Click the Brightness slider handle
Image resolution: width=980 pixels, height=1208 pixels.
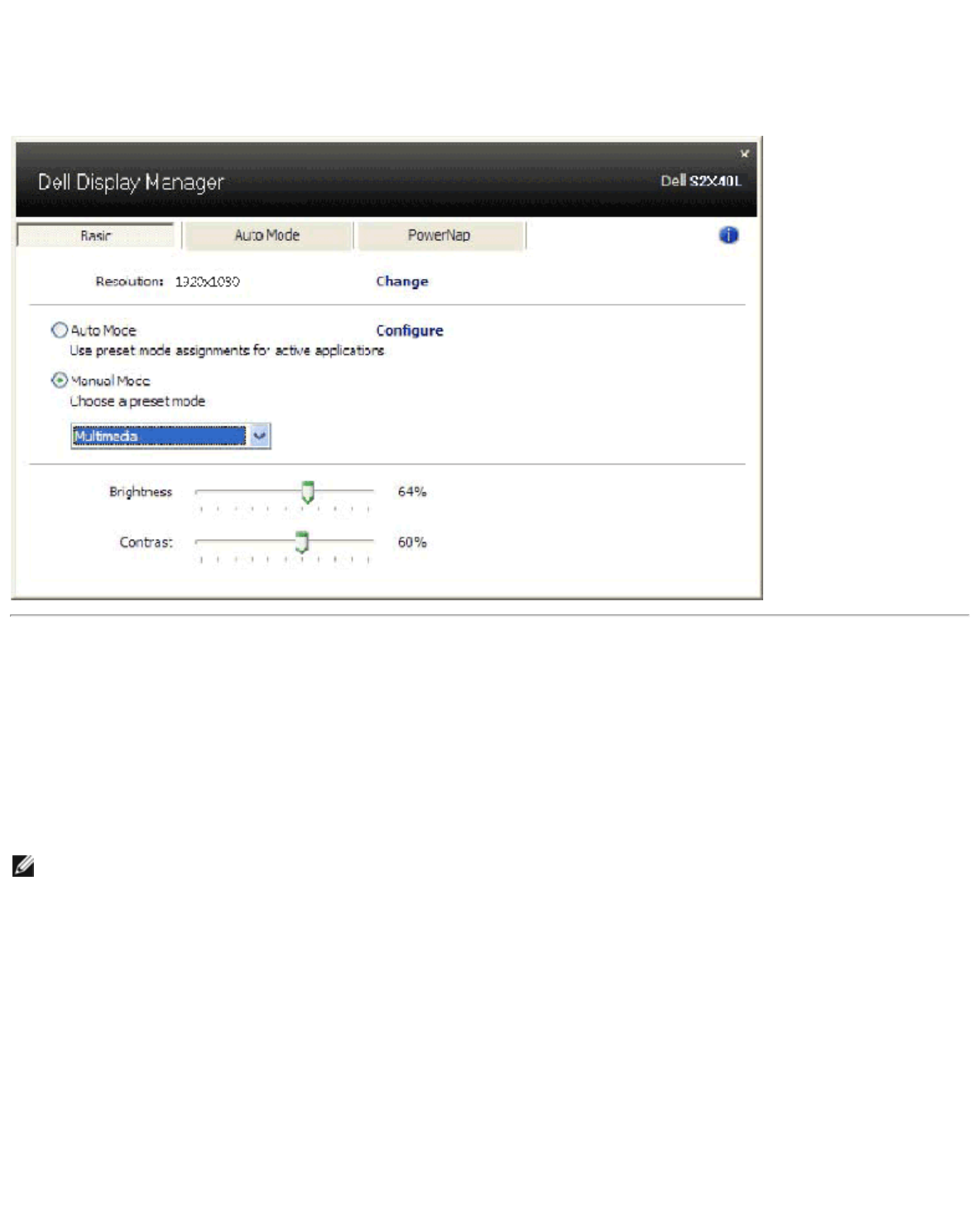307,493
